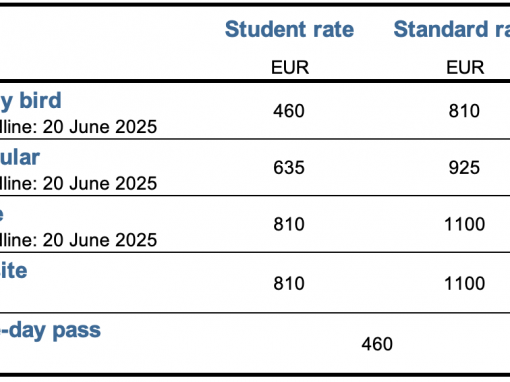Click the regular standard price 925
This screenshot has height=382, width=510.
(464, 167)
